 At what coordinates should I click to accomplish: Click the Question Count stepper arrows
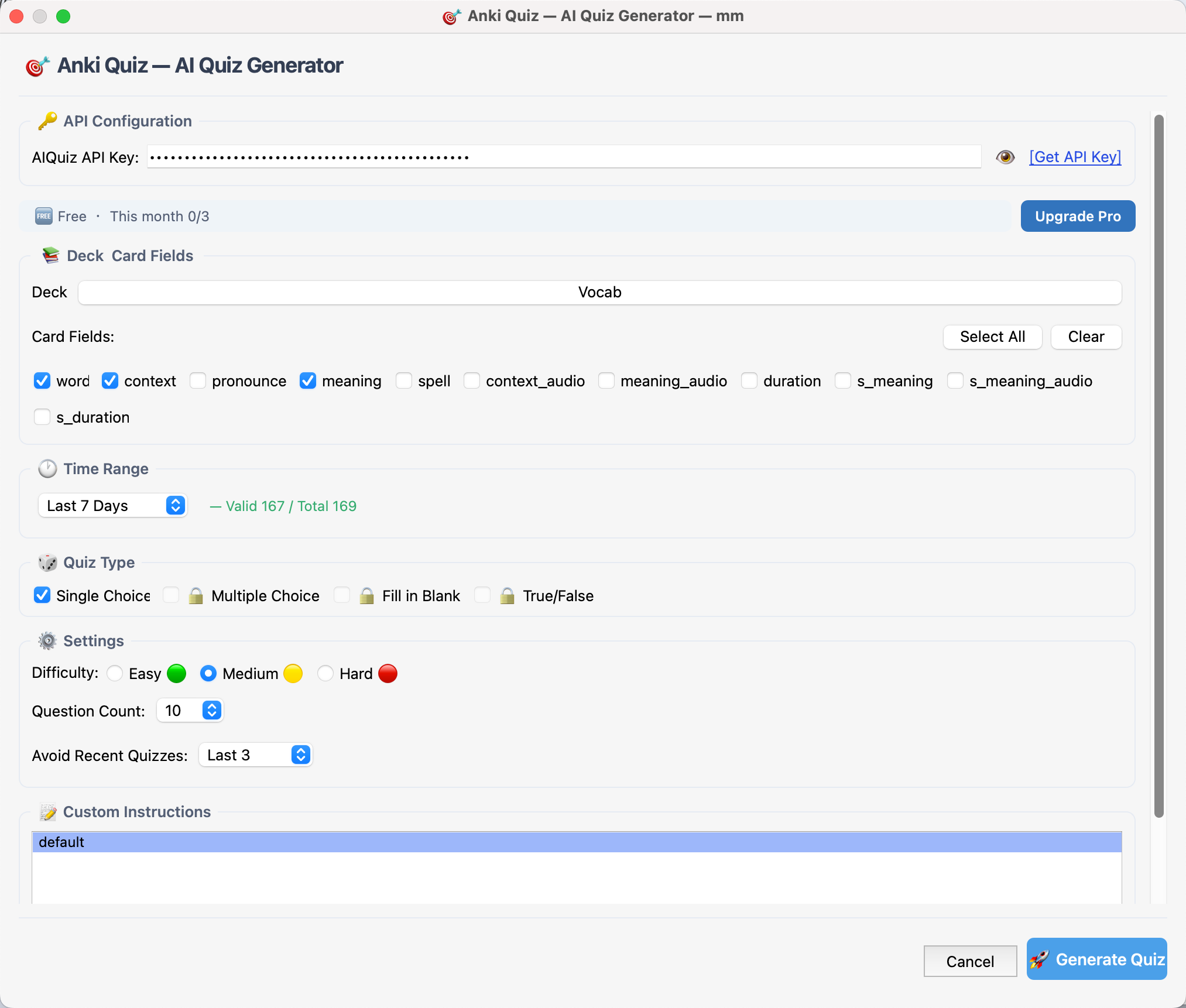coord(212,711)
